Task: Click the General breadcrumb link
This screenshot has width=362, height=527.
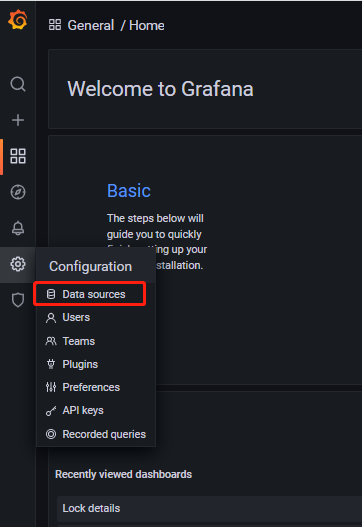Action: click(90, 26)
